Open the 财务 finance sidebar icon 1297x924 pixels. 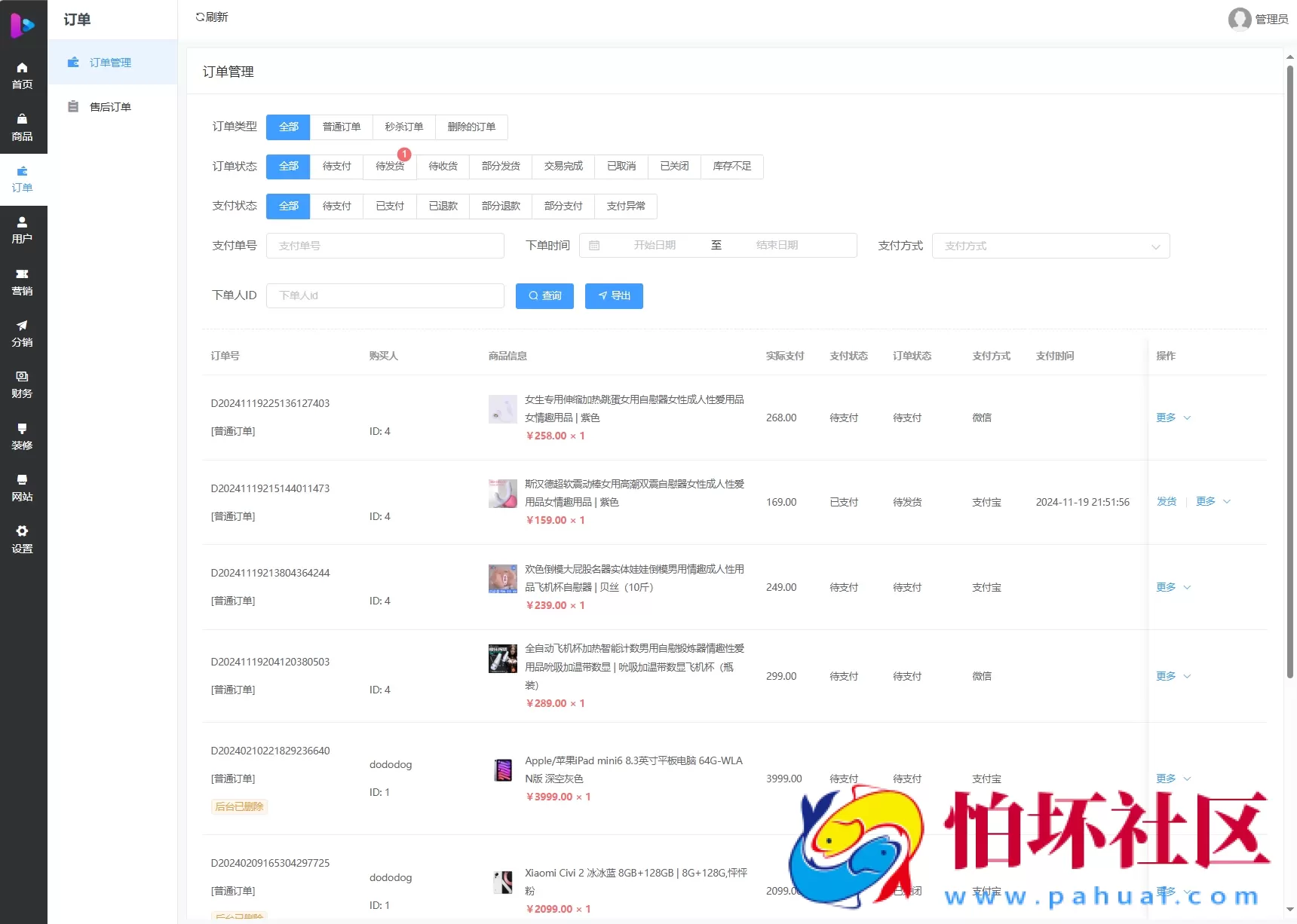coord(23,383)
